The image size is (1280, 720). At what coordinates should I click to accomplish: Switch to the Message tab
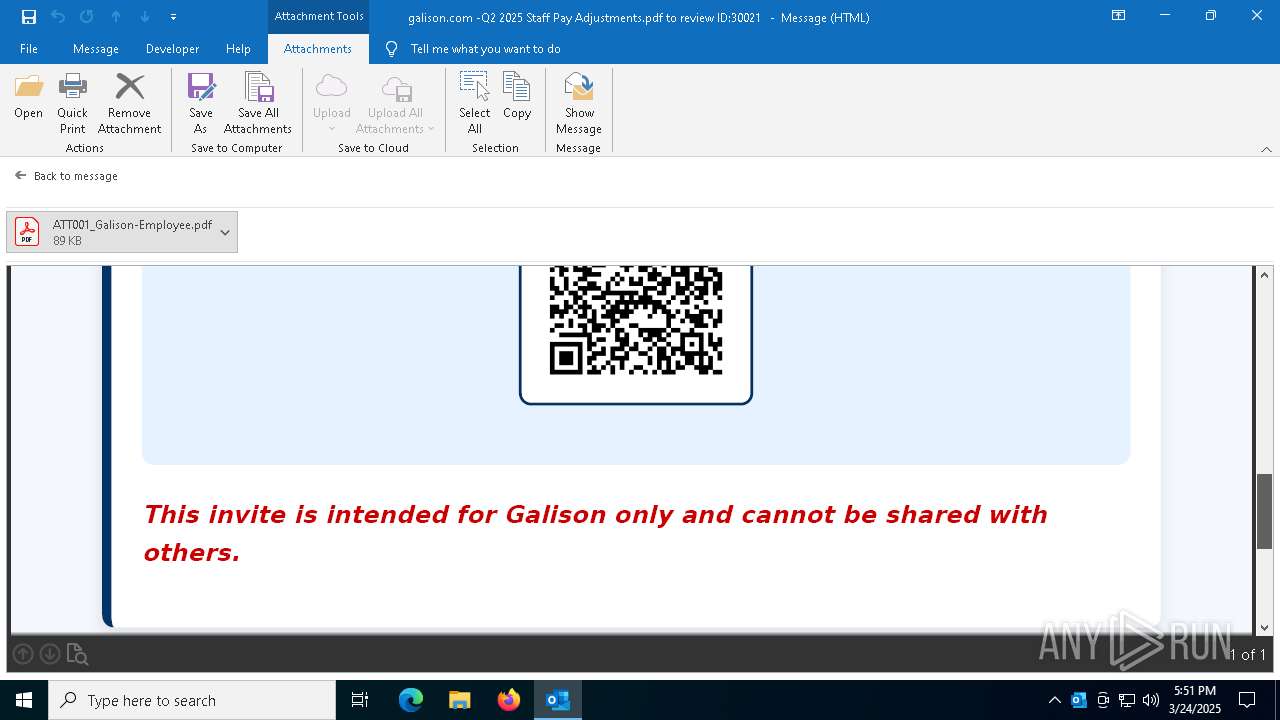96,49
